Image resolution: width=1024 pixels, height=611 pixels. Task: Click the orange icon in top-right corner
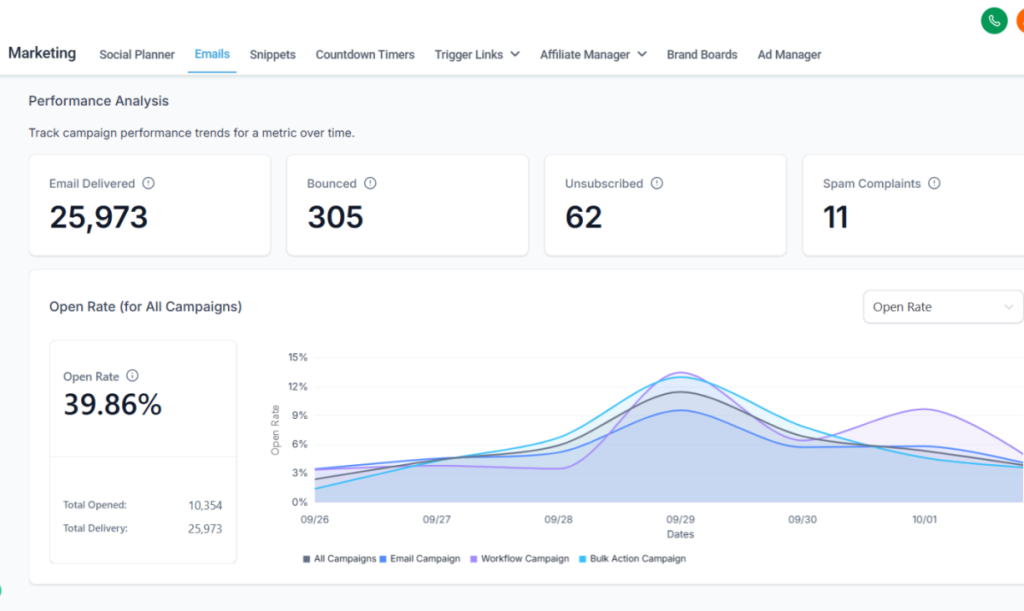point(1018,21)
